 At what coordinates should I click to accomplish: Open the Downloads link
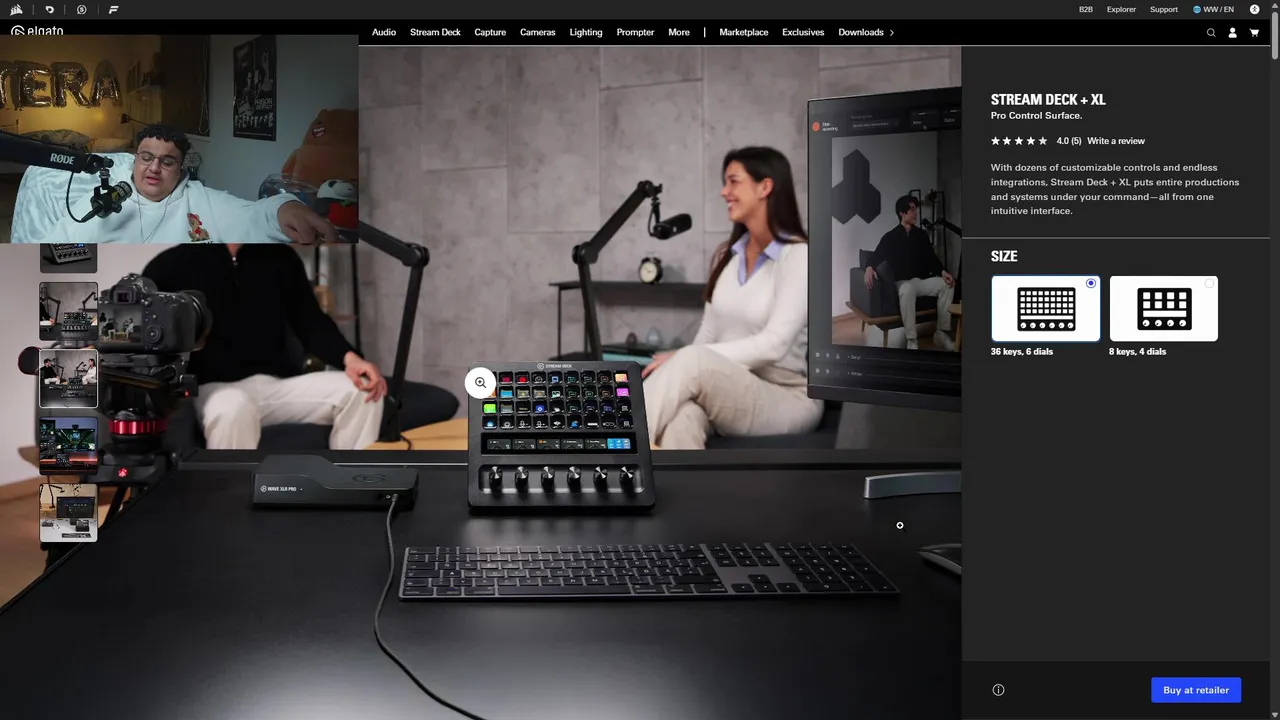(861, 32)
